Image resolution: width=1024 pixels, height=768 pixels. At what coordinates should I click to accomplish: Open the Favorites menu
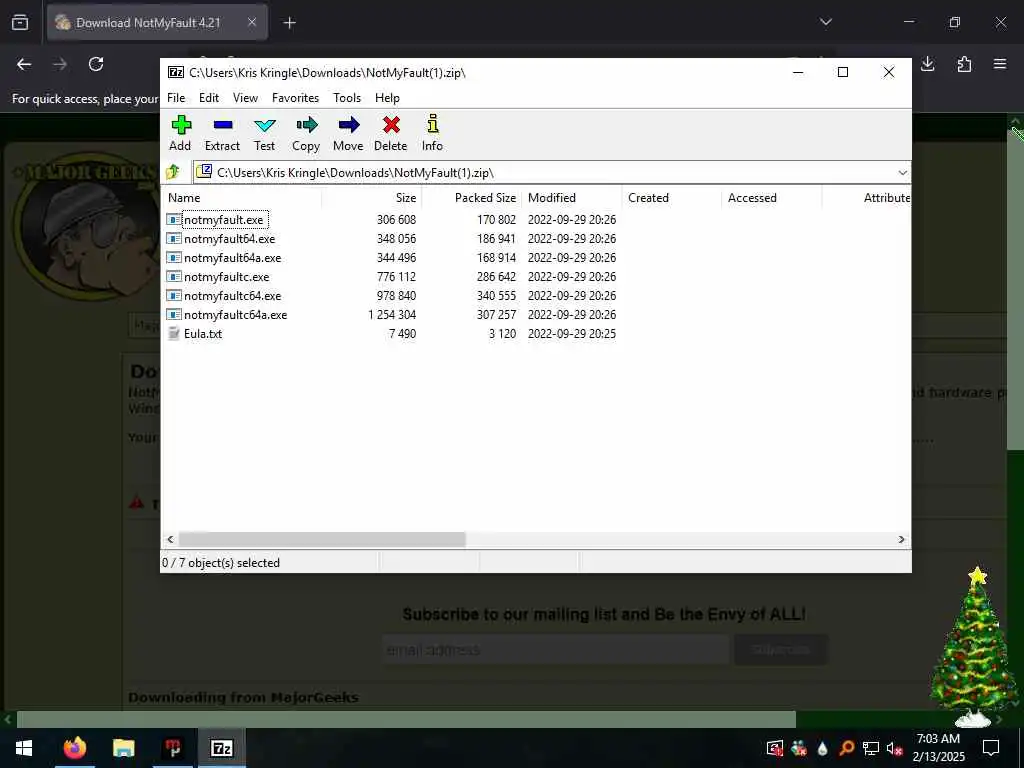[295, 97]
